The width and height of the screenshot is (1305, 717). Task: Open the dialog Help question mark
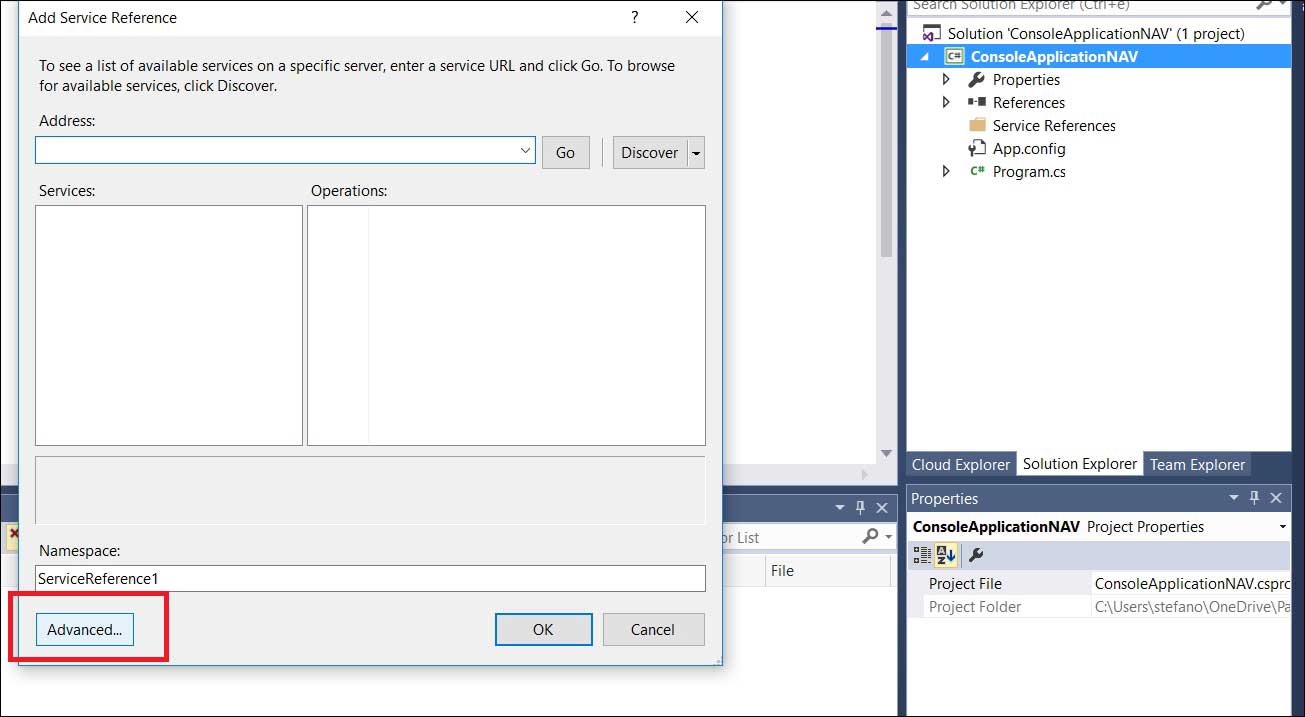635,17
